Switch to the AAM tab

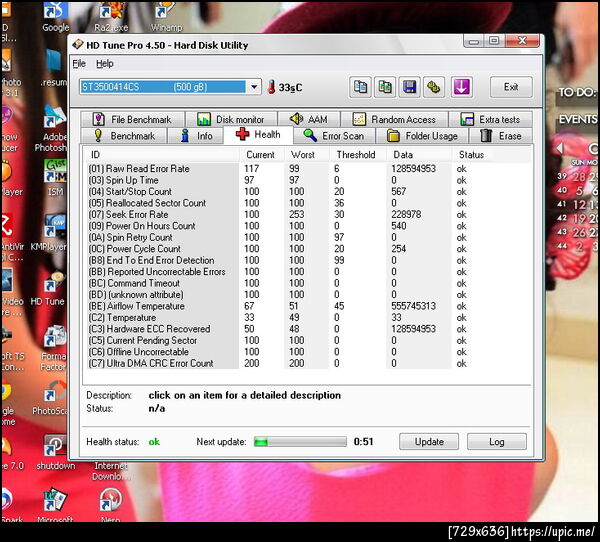point(308,119)
